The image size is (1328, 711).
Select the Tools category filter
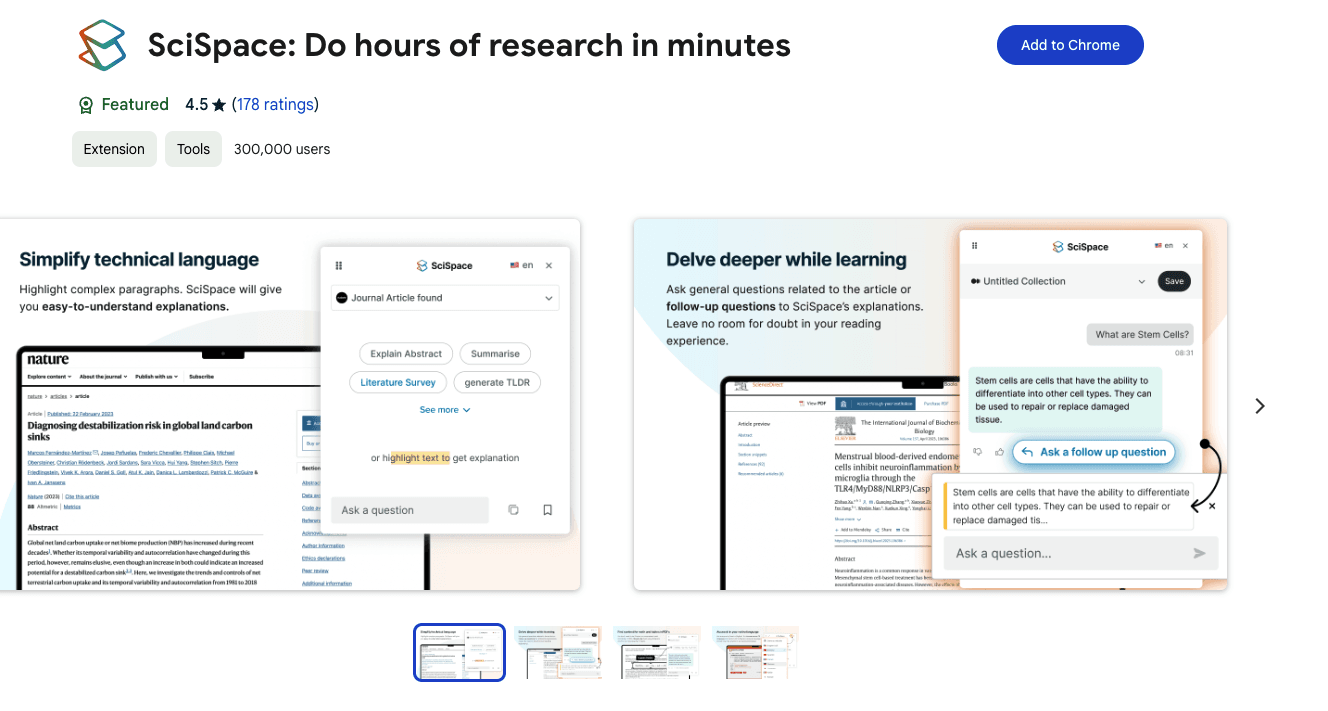(x=193, y=148)
